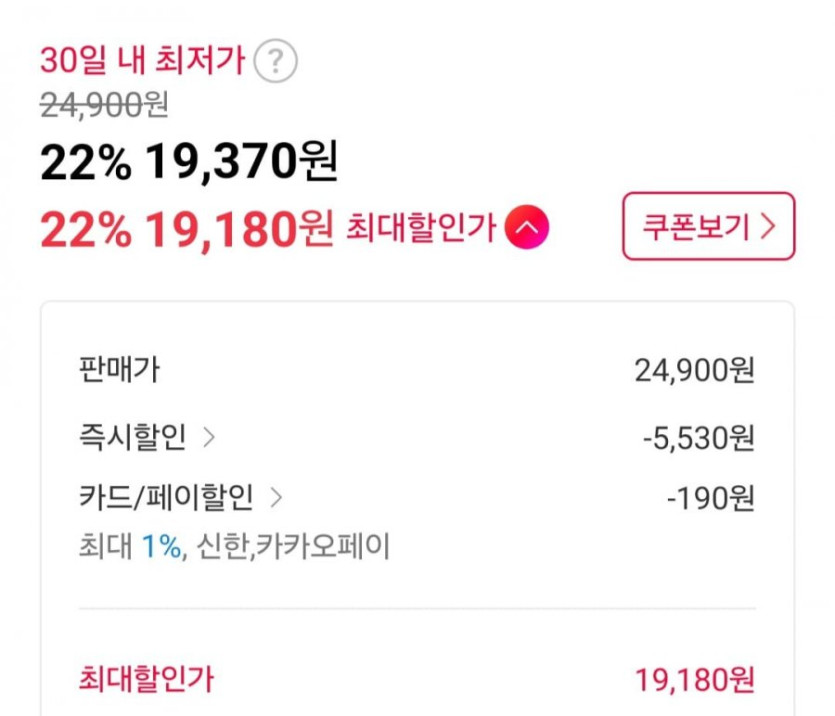Viewport: 835px width, 716px height.
Task: Click the question mark help icon
Action: click(x=275, y=62)
